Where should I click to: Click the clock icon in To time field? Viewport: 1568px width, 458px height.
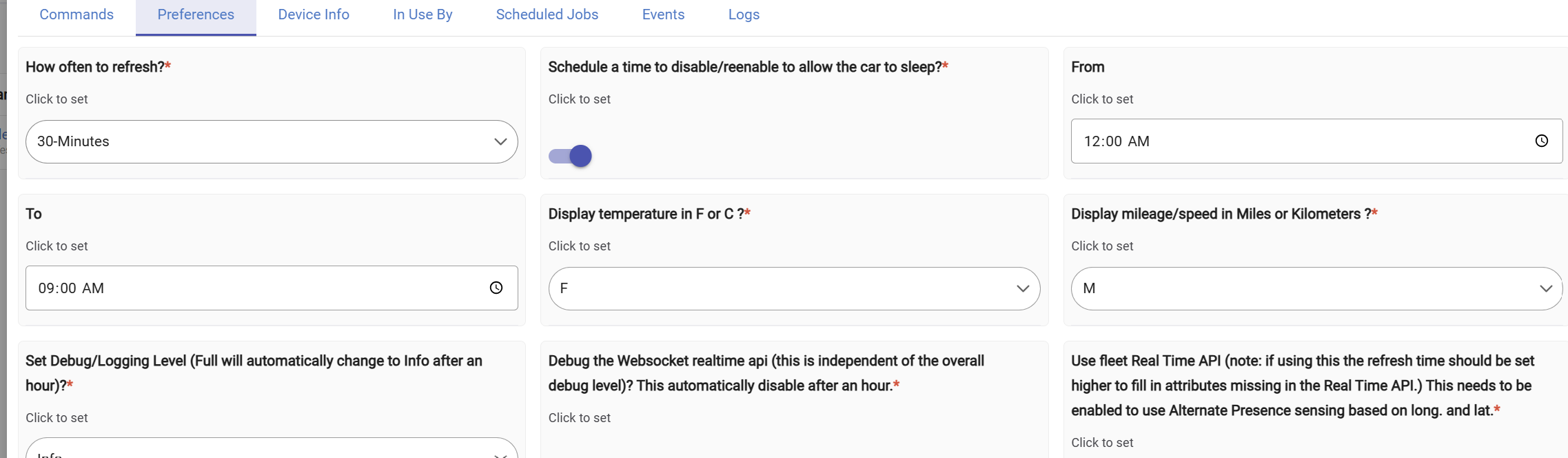[x=496, y=288]
